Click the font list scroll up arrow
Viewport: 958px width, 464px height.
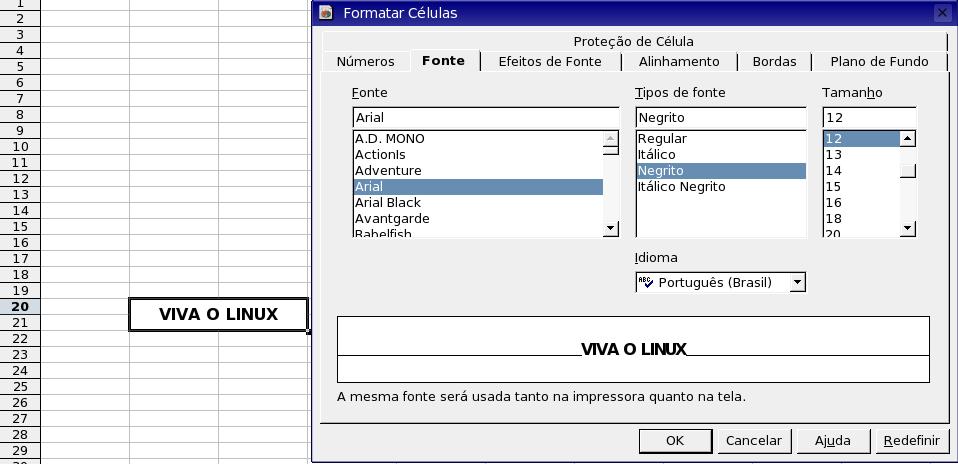(610, 139)
